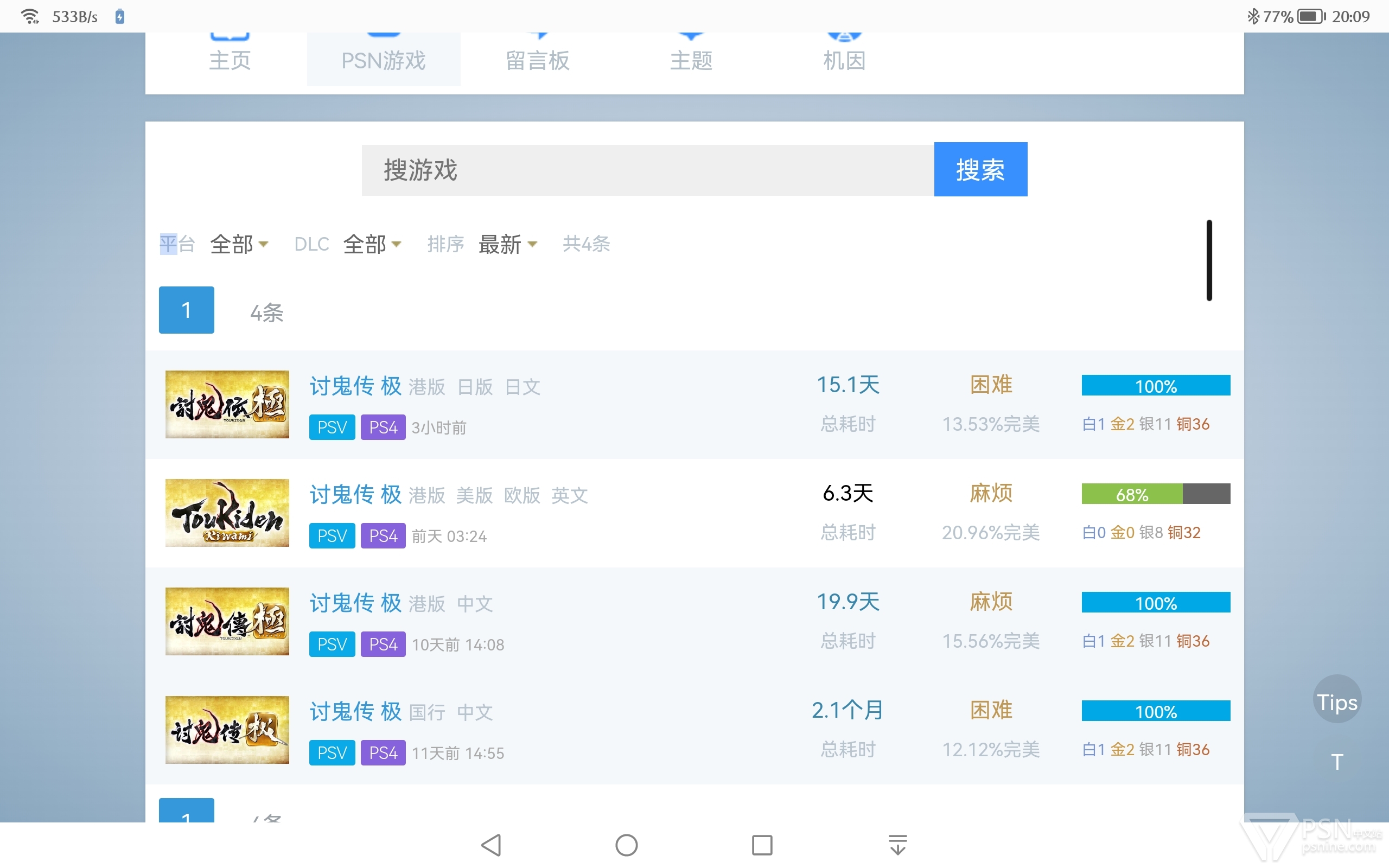Tap Android back navigation button
1389x868 pixels.
pyautogui.click(x=492, y=845)
